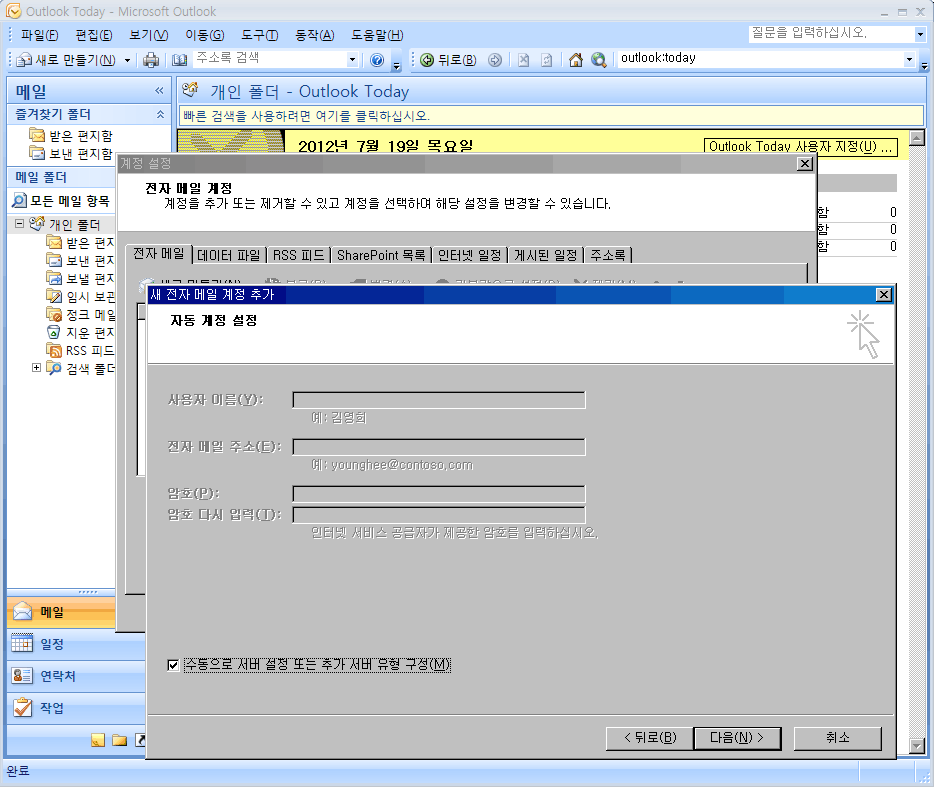Click the green back arrow icon
Viewport: 934px width, 787px height.
tap(426, 60)
